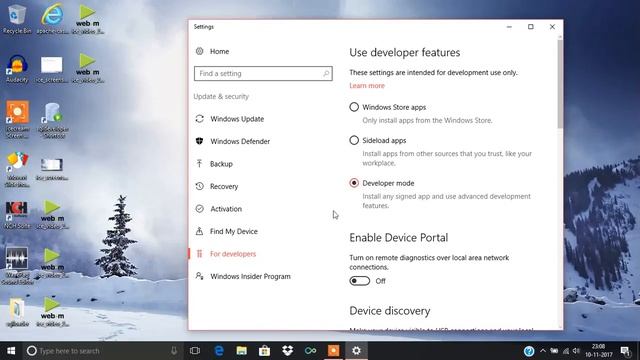
Task: Click the Home gear icon in Settings
Action: tap(200, 51)
